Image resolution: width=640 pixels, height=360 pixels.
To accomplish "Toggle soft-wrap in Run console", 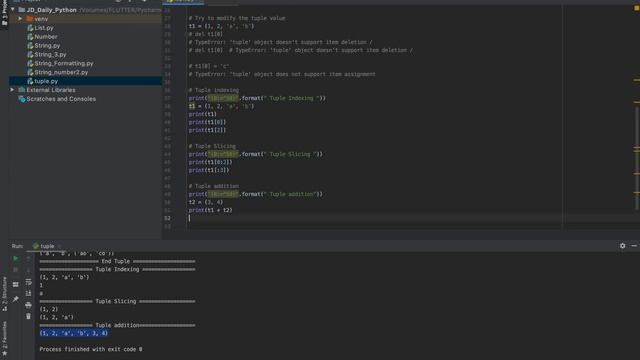I will click(x=28, y=282).
